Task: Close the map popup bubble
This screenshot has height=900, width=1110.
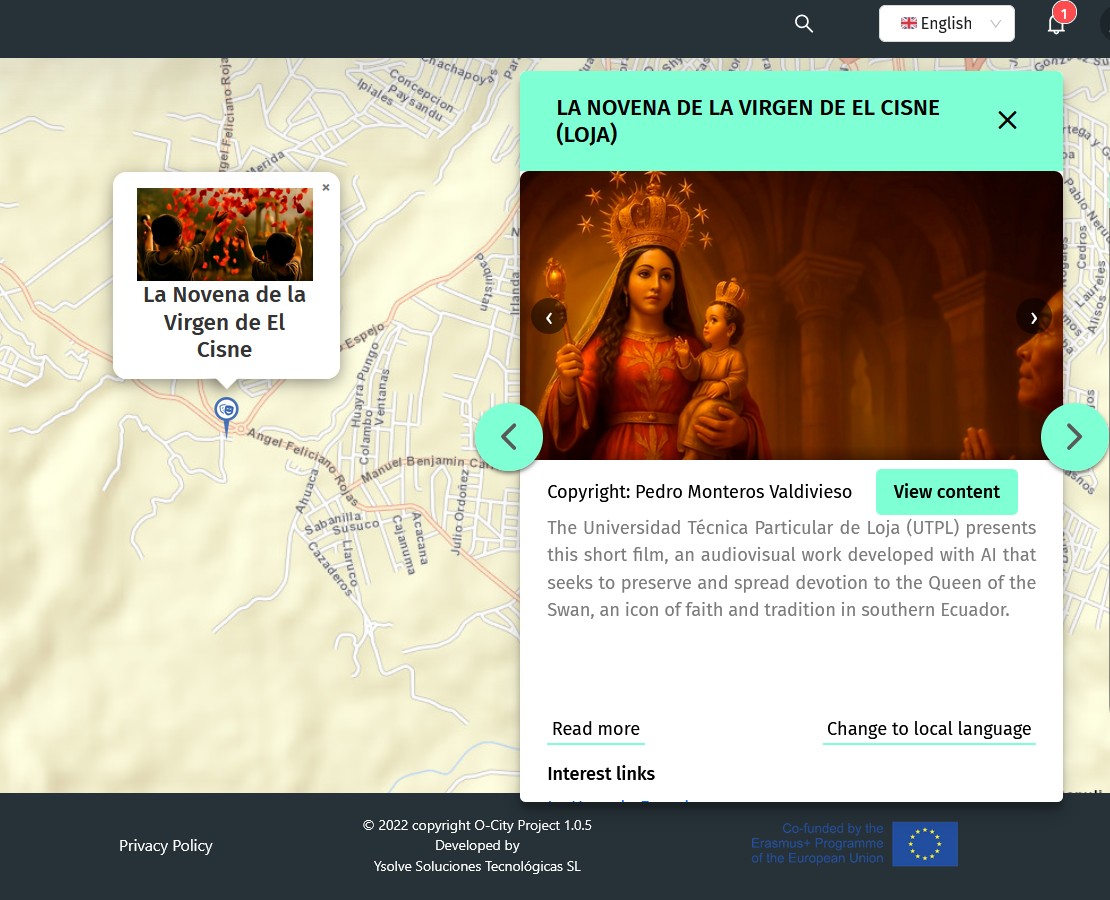Action: coord(326,188)
